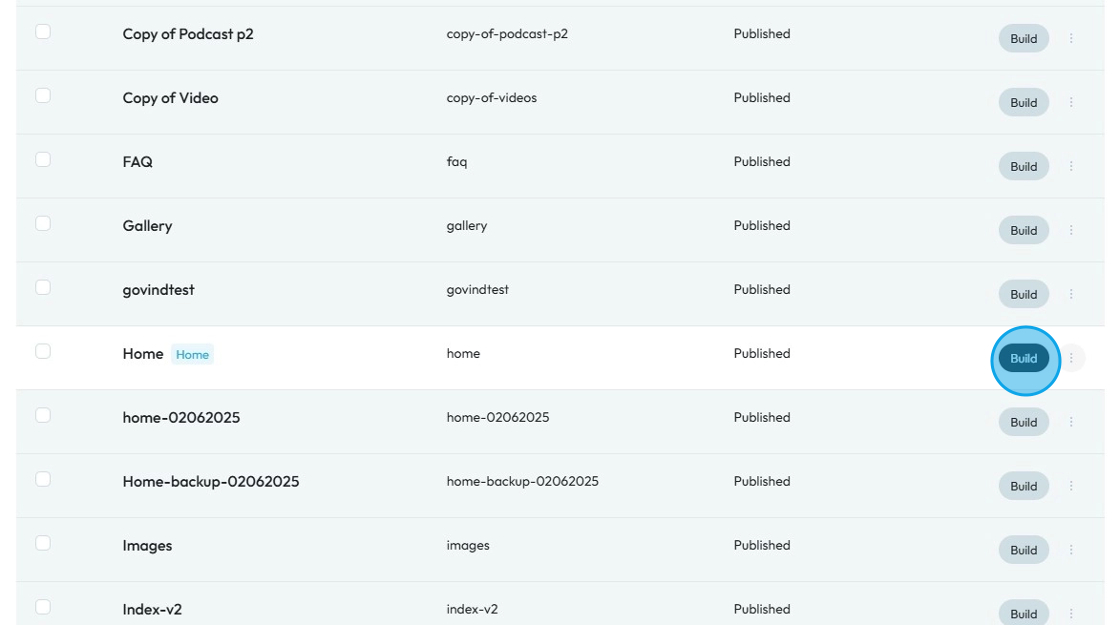The width and height of the screenshot is (1120, 625).
Task: Check the Images page checkbox
Action: pos(43,543)
